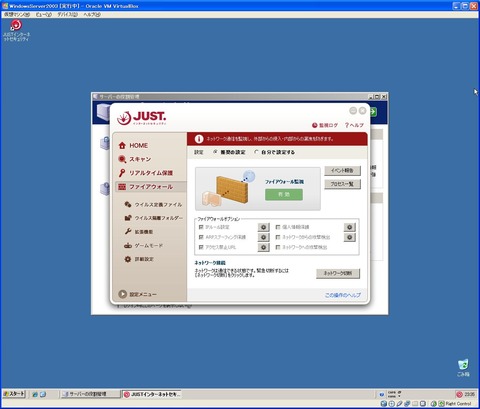Toggle the ルール設定 checkbox
Viewport: 480px width, 409px height.
(201, 227)
